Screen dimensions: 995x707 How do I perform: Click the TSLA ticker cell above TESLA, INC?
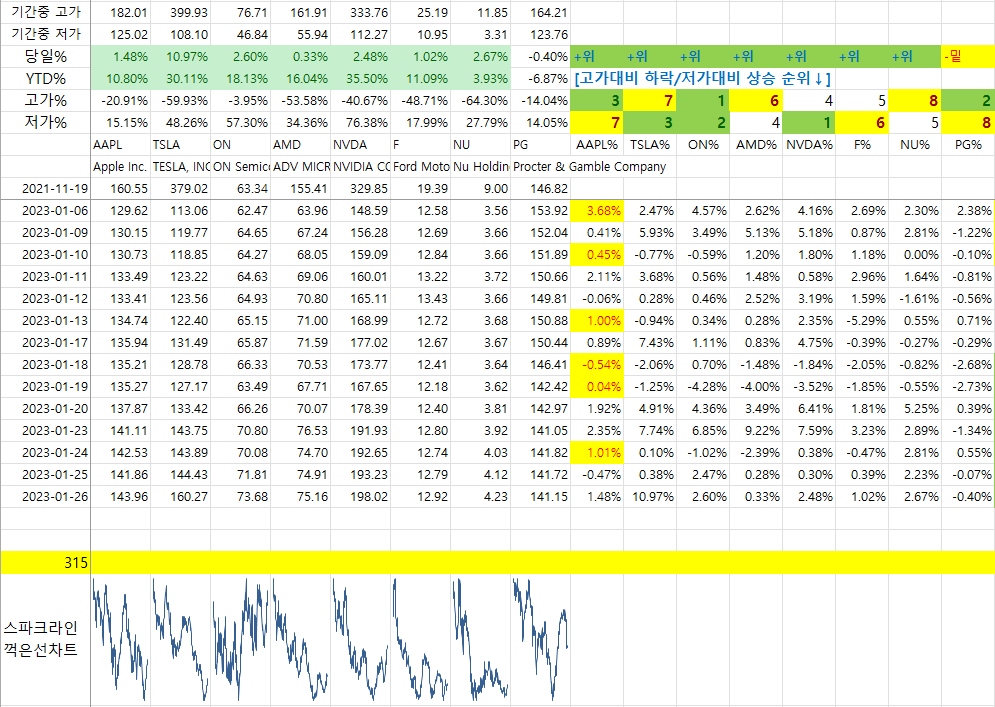point(180,145)
